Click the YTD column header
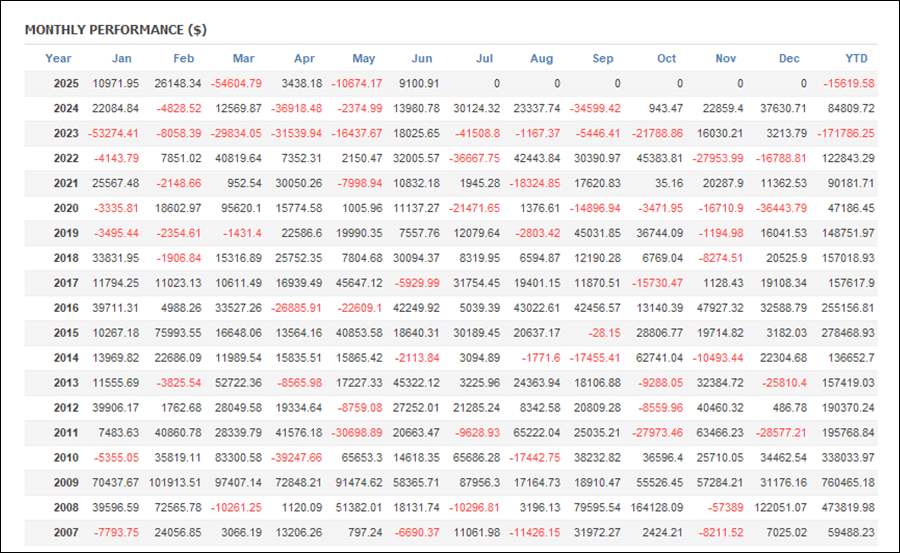900x553 pixels. (856, 58)
